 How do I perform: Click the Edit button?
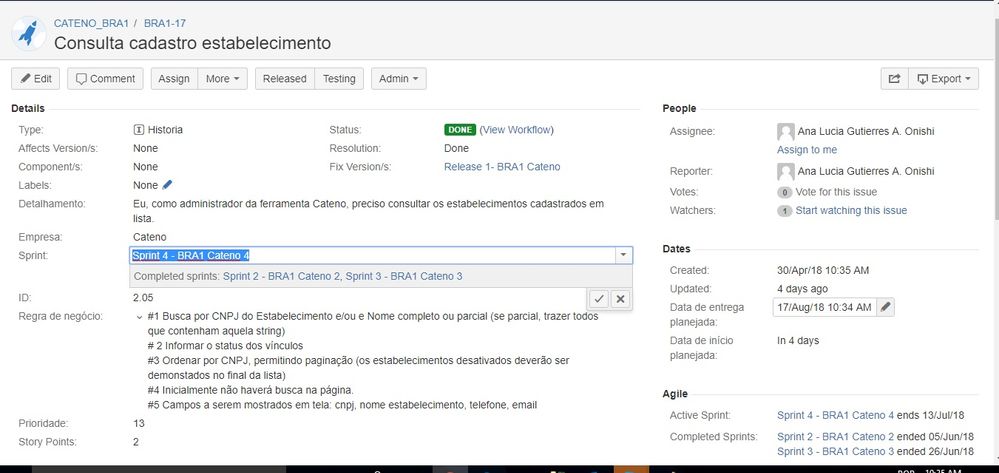click(x=36, y=79)
